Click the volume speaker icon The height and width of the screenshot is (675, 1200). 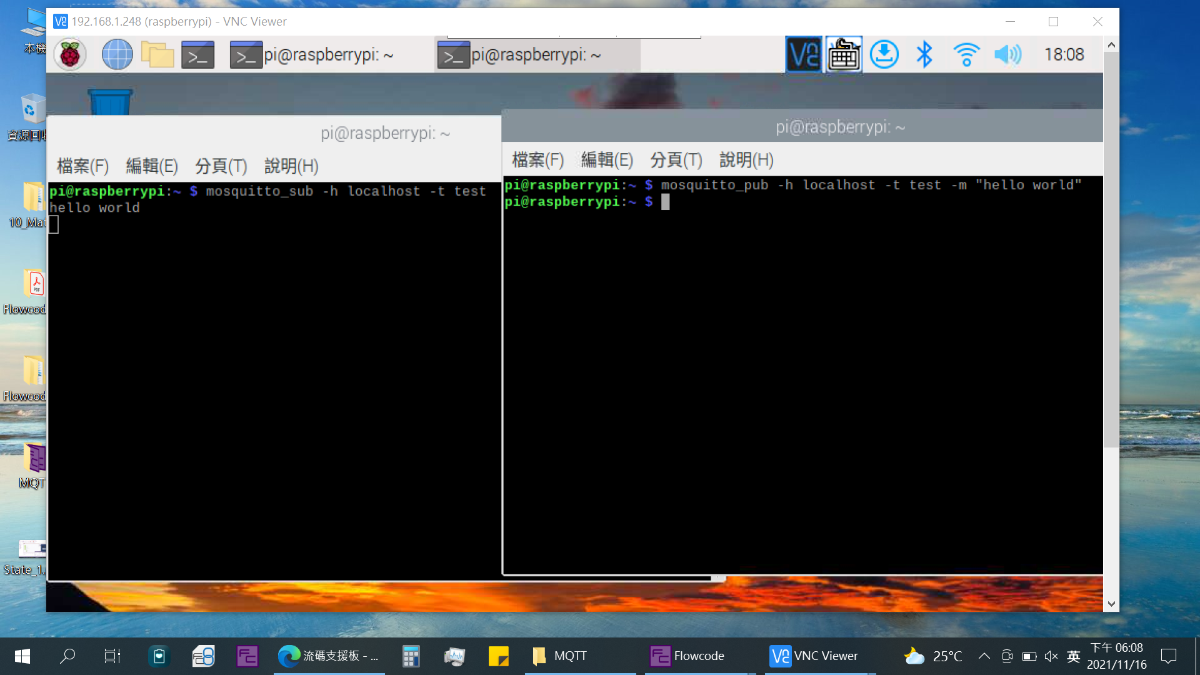click(1007, 55)
